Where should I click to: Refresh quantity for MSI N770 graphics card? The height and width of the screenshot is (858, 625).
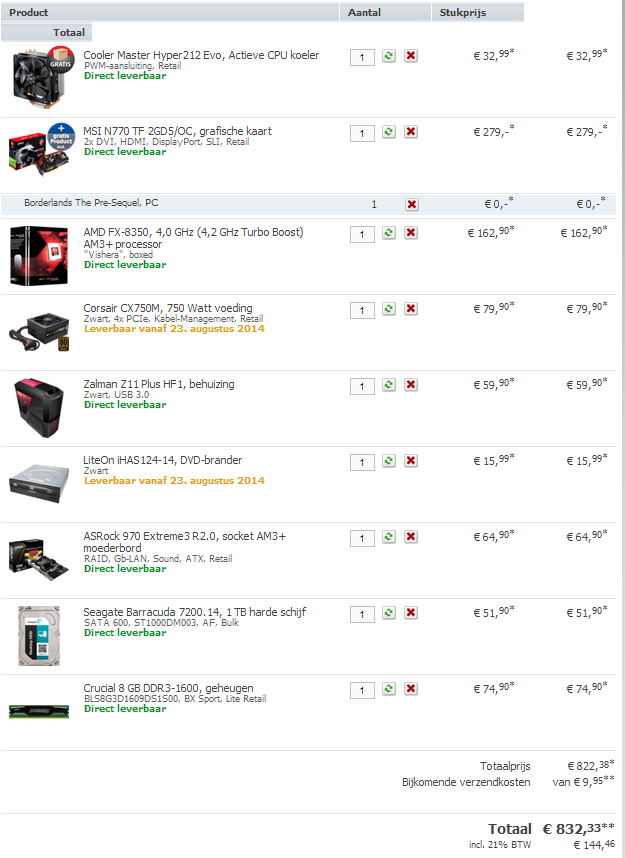pos(389,132)
